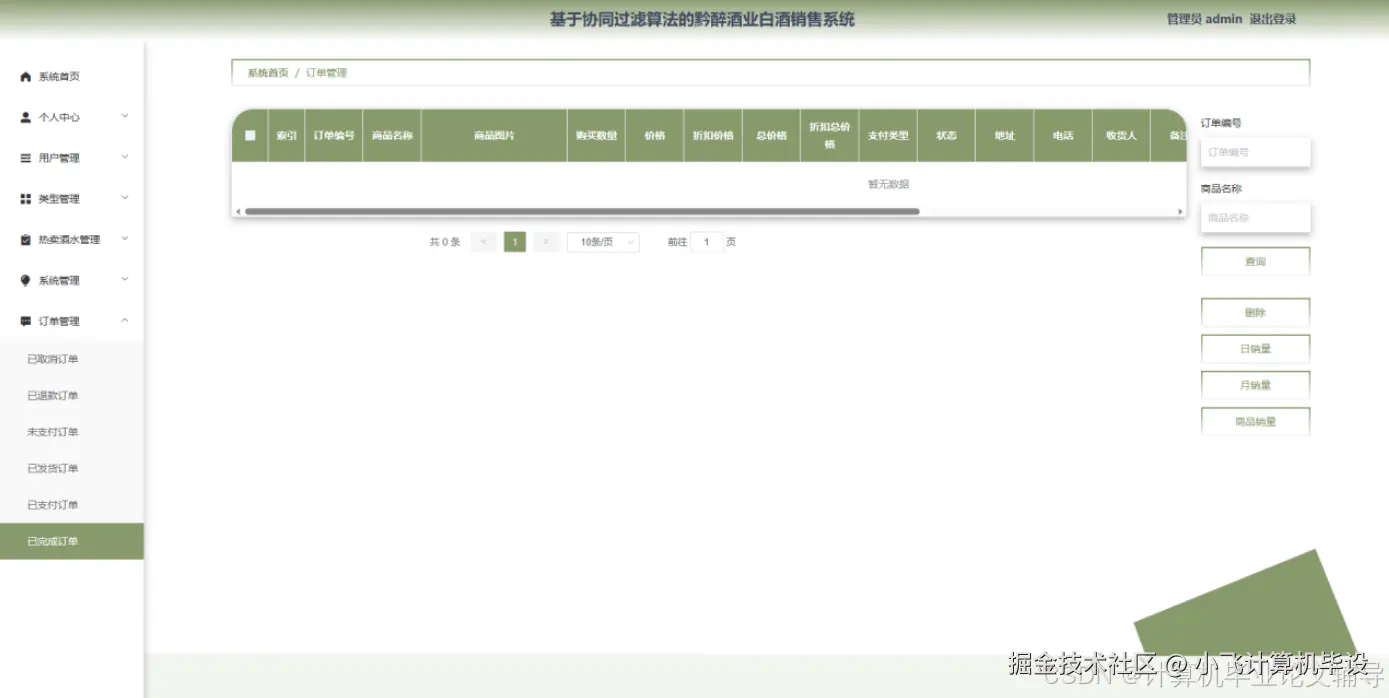
Task: Click the 支付类型 column header
Action: click(x=888, y=135)
